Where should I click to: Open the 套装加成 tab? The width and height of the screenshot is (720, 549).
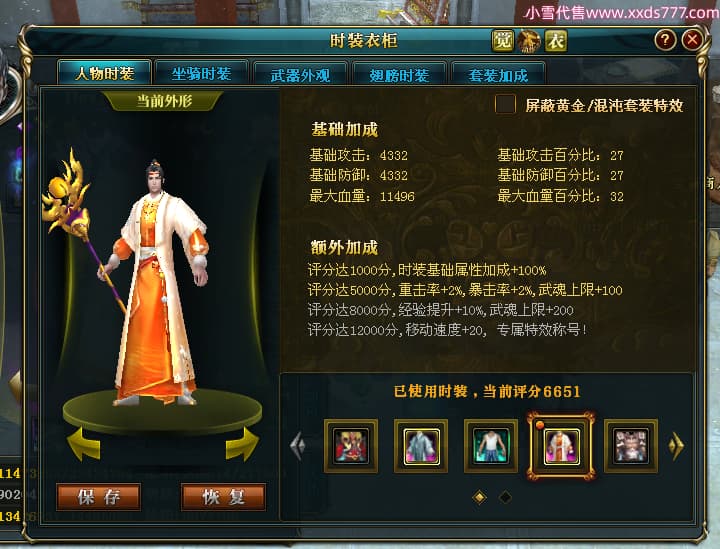(498, 75)
